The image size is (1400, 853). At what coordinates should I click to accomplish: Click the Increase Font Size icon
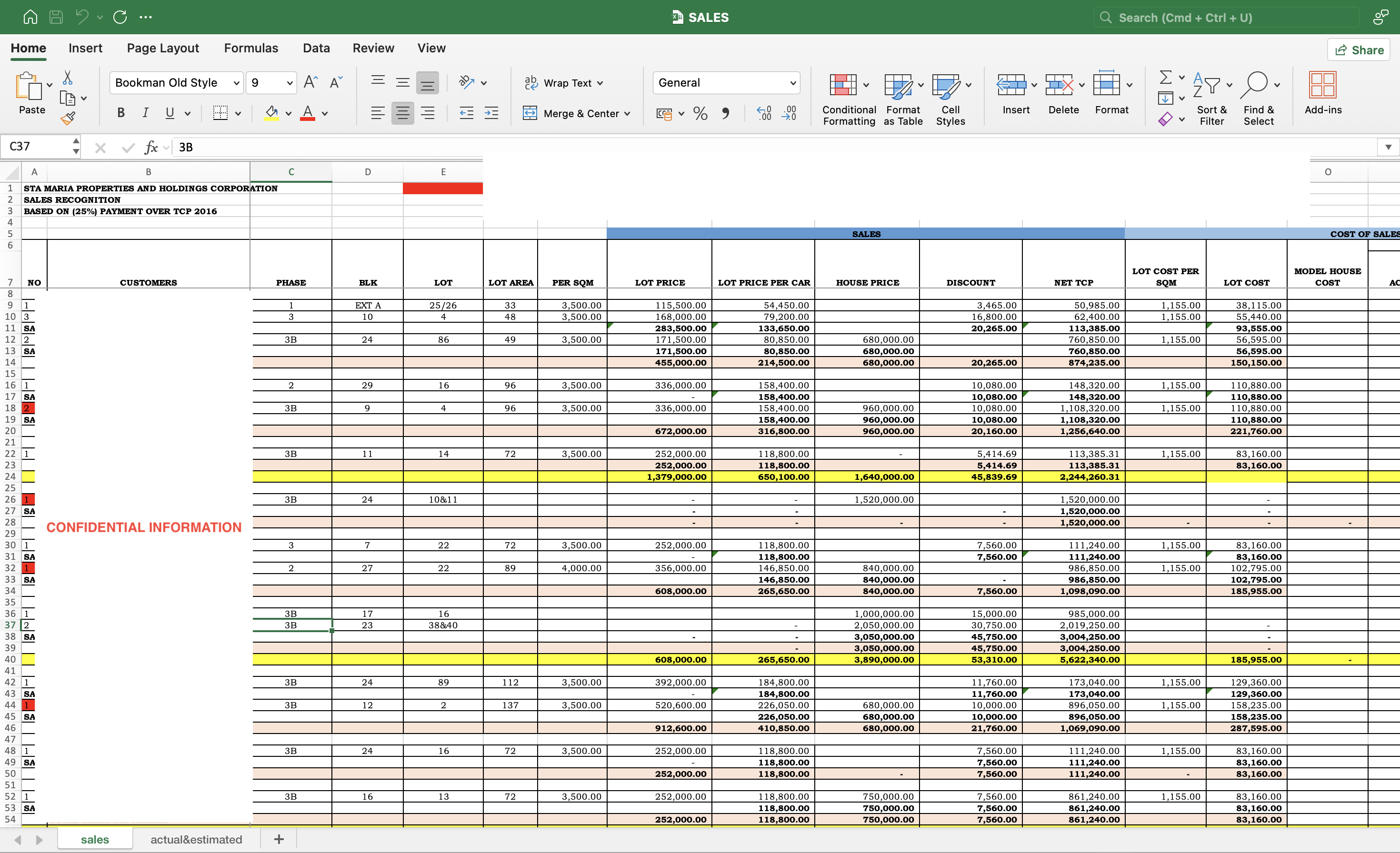(x=310, y=82)
